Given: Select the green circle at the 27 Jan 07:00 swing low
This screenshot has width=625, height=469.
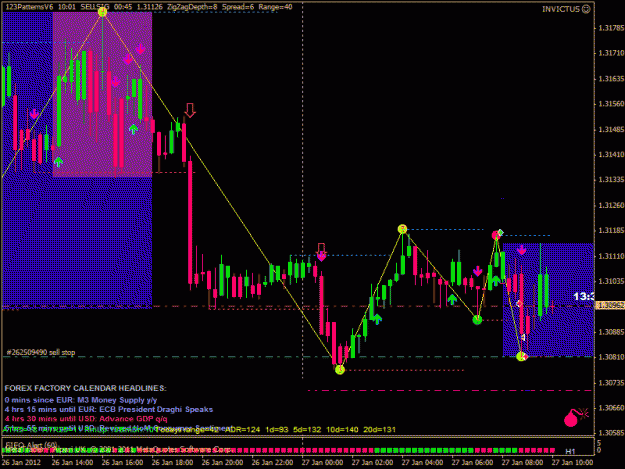Looking at the screenshot, I should point(477,320).
